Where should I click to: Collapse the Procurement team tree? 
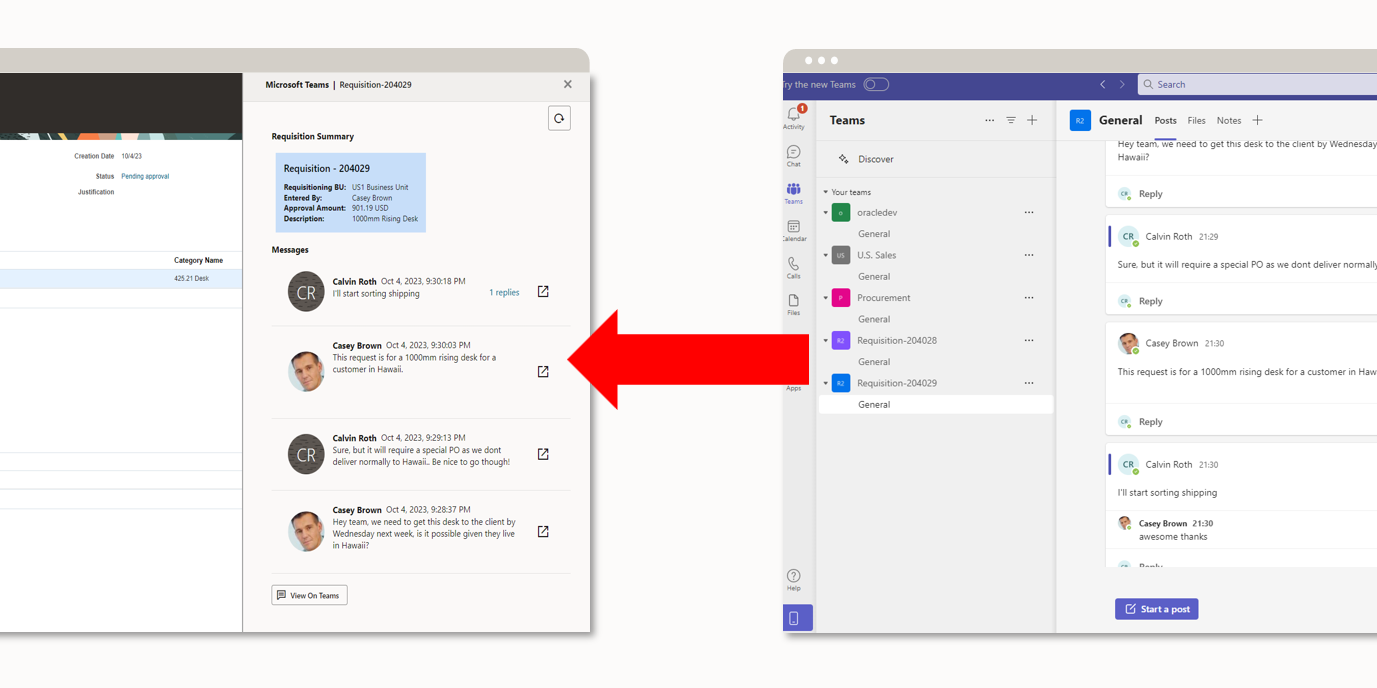(x=826, y=298)
